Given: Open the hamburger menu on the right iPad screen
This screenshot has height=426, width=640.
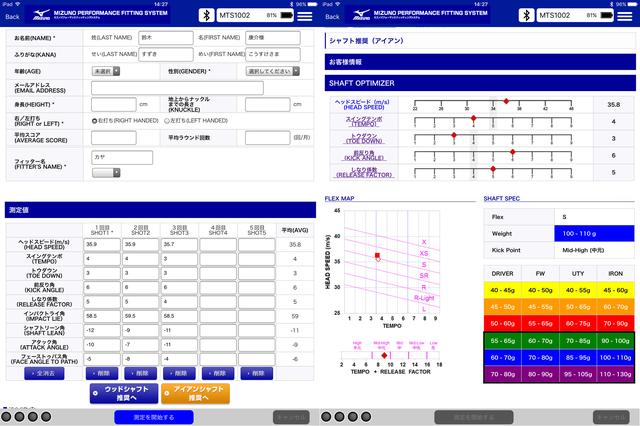Looking at the screenshot, I should (x=624, y=16).
